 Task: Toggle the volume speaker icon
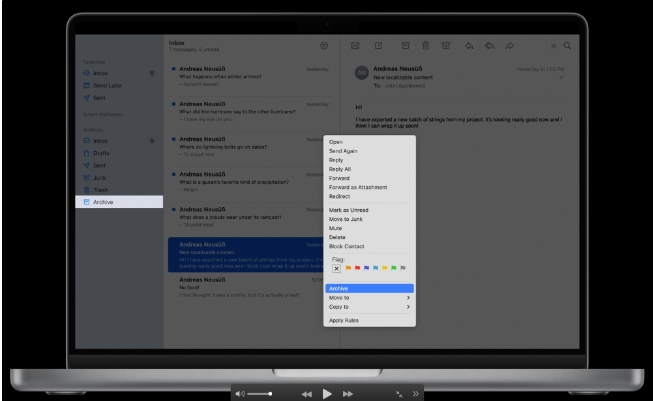(240, 394)
